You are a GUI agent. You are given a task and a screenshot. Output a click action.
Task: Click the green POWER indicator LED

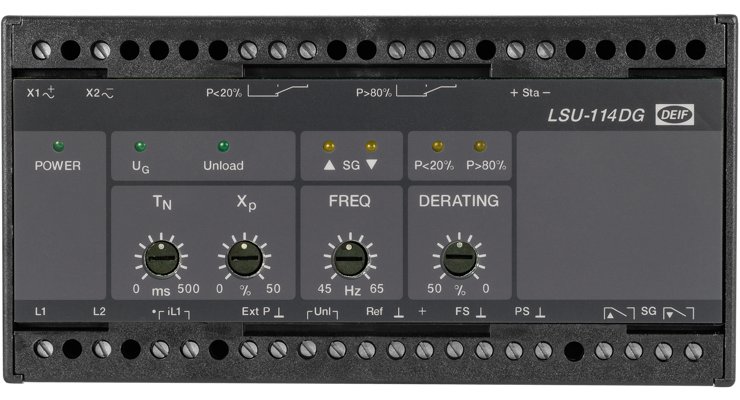(57, 146)
